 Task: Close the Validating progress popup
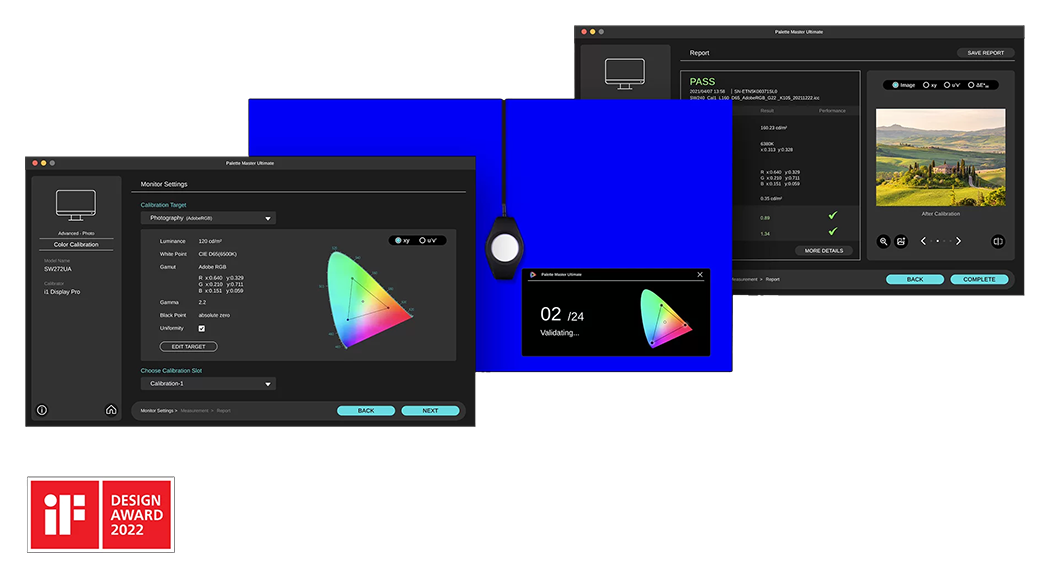click(700, 275)
